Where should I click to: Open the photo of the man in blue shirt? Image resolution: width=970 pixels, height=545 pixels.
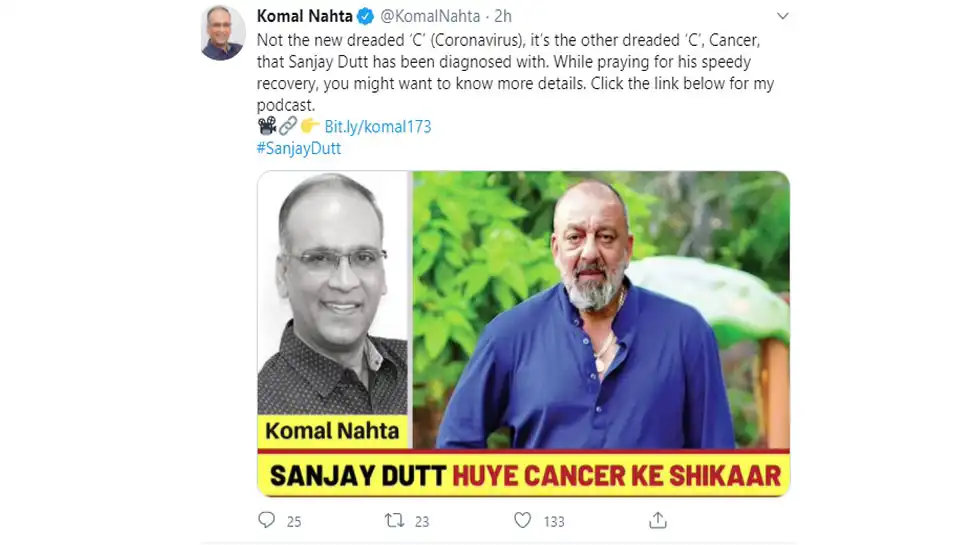point(601,309)
